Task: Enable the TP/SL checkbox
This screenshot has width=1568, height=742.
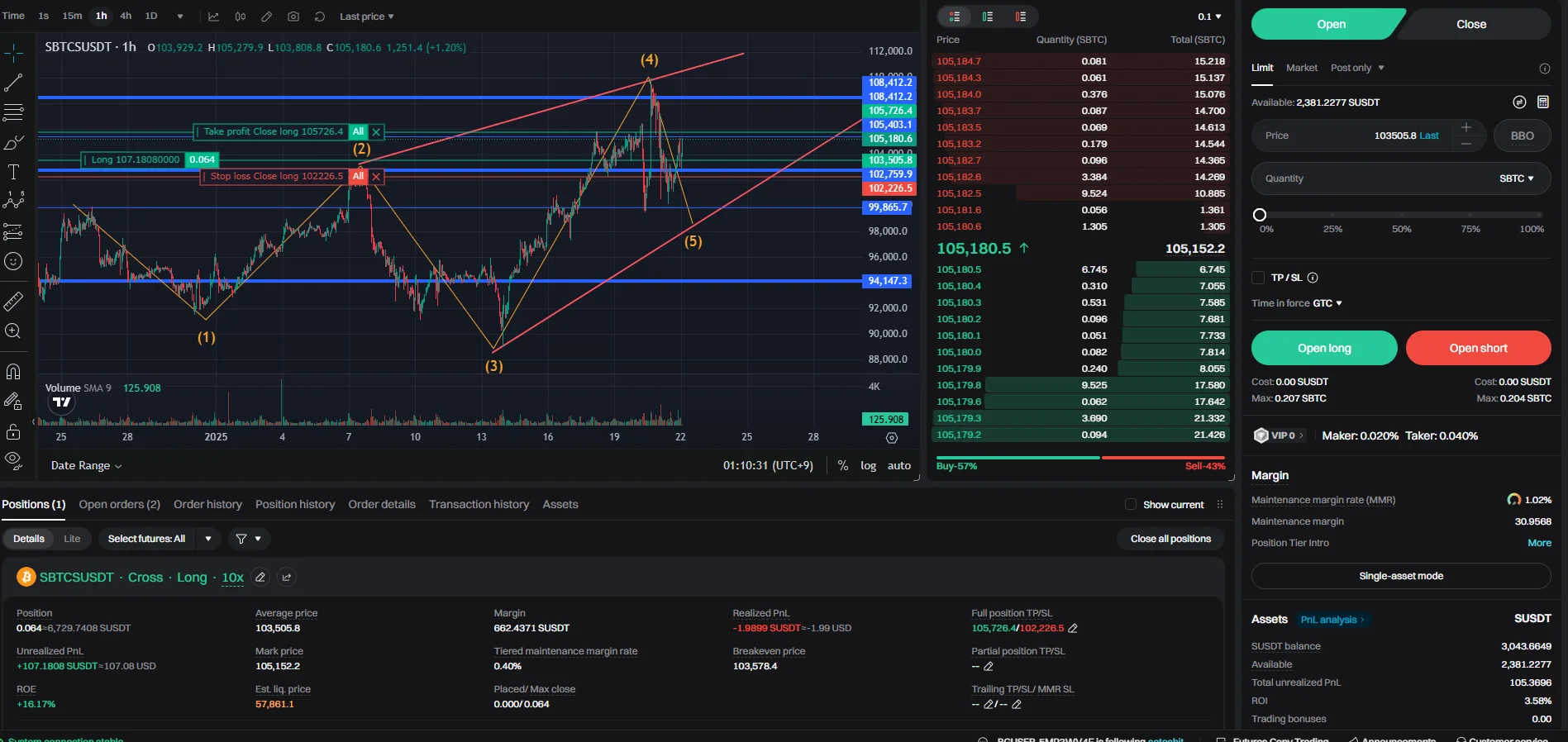Action: pos(1258,278)
